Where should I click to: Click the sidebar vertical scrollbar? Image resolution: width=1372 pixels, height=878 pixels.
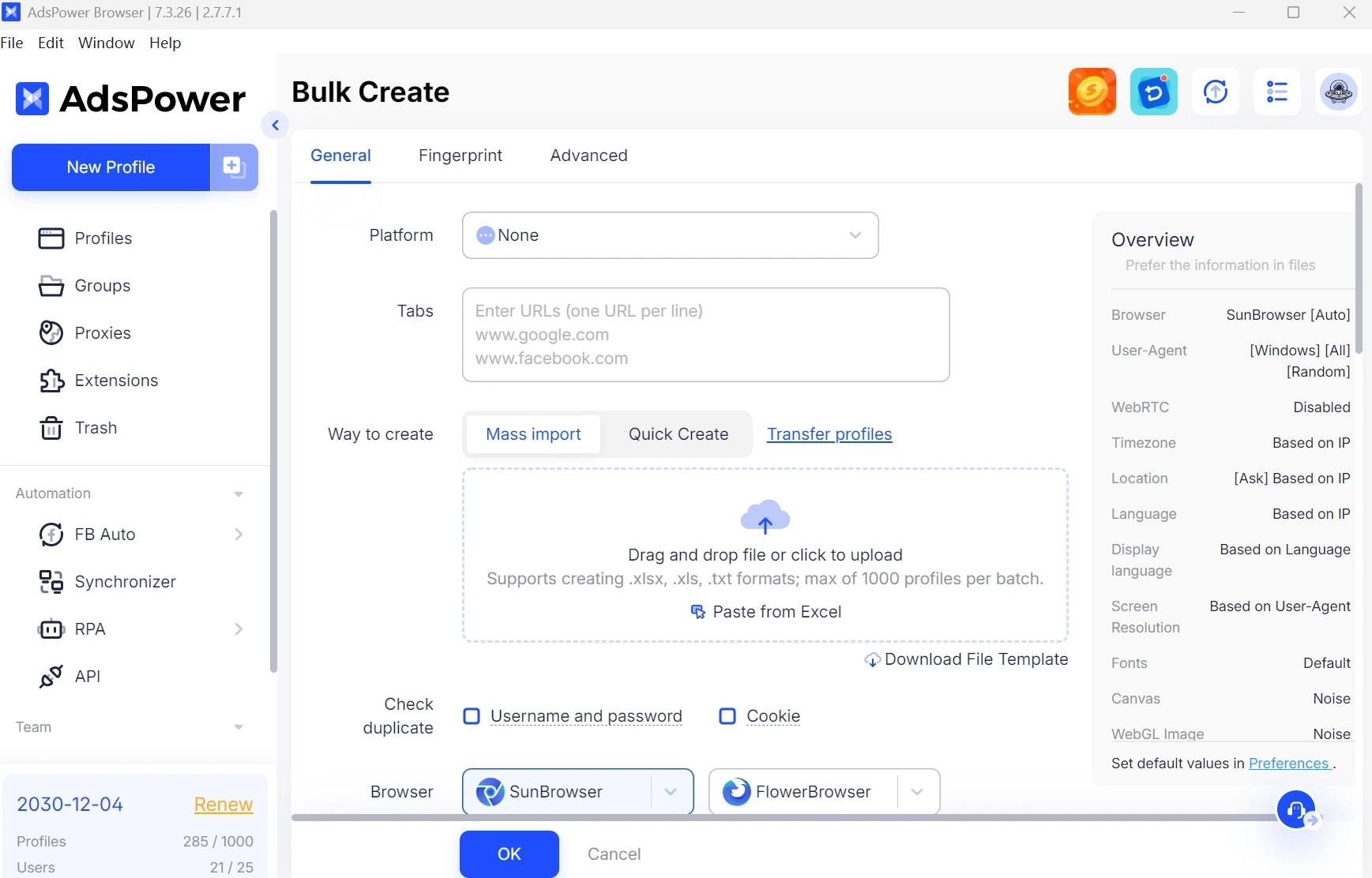[273, 441]
